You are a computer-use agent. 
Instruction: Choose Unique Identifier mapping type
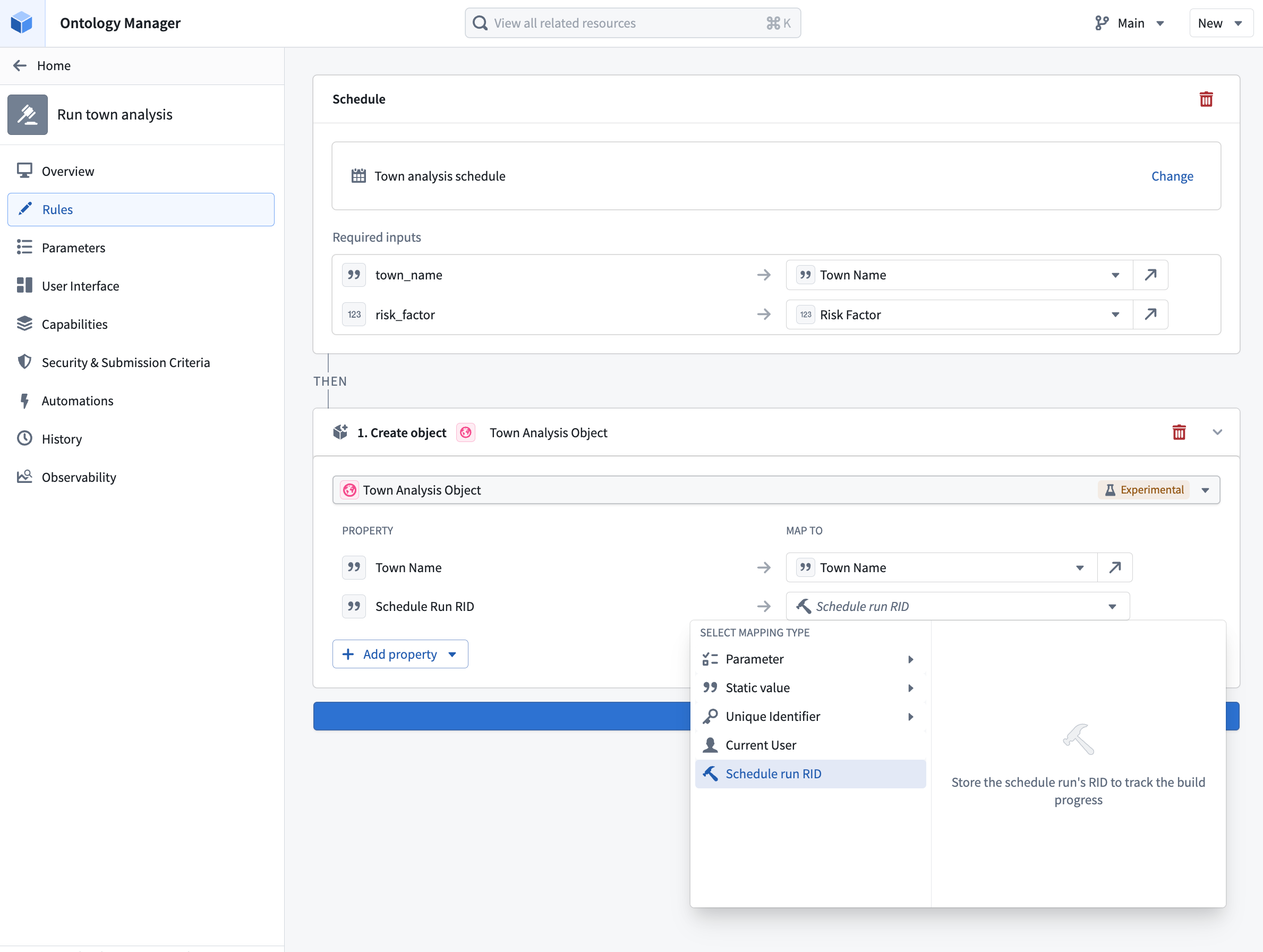809,717
